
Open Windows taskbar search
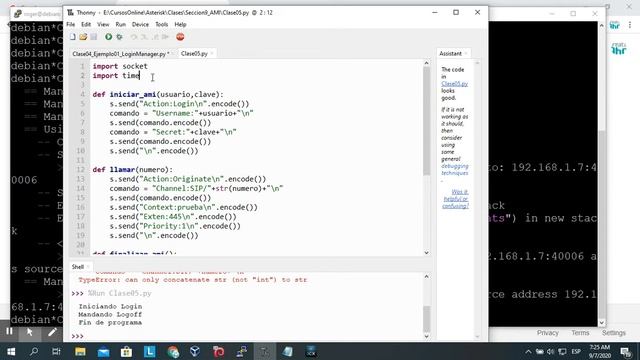coord(34,351)
